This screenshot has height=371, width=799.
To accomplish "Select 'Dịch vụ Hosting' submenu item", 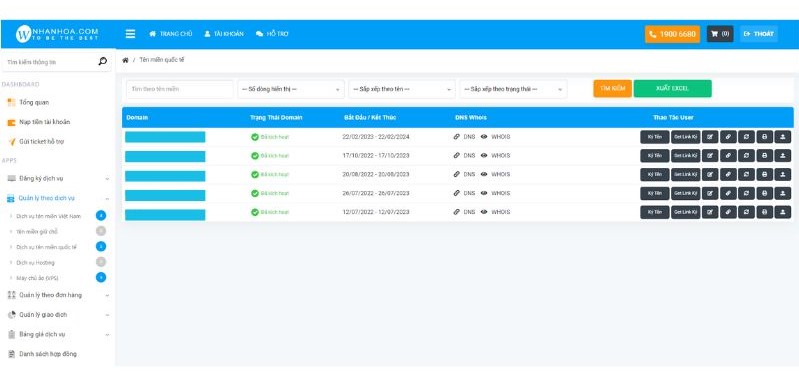I will (x=35, y=263).
